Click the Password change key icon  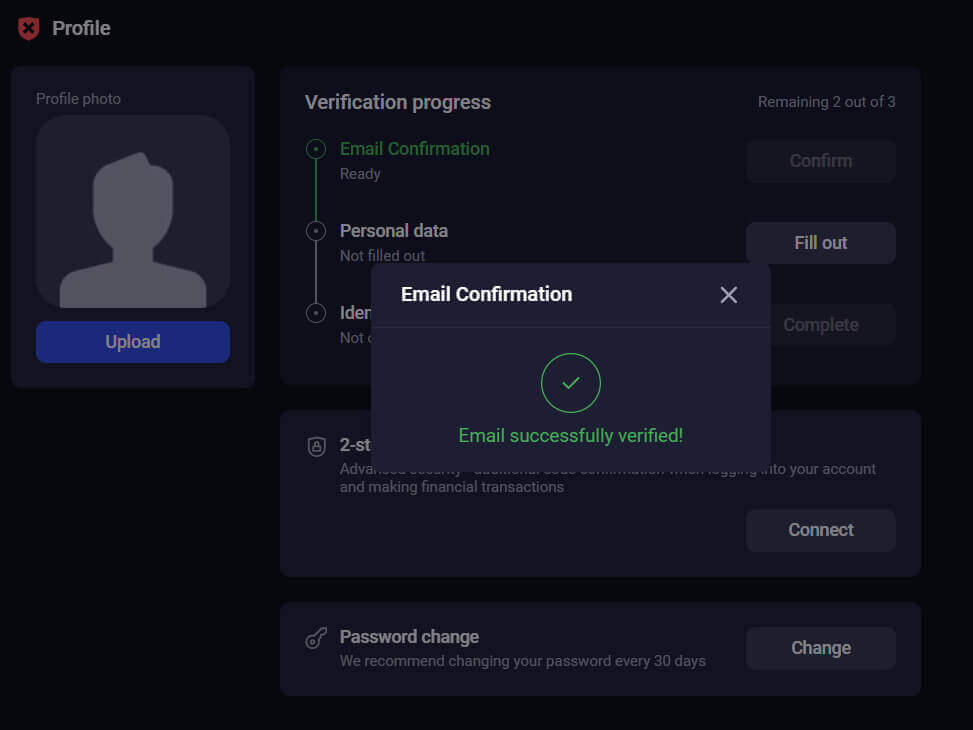(x=316, y=639)
